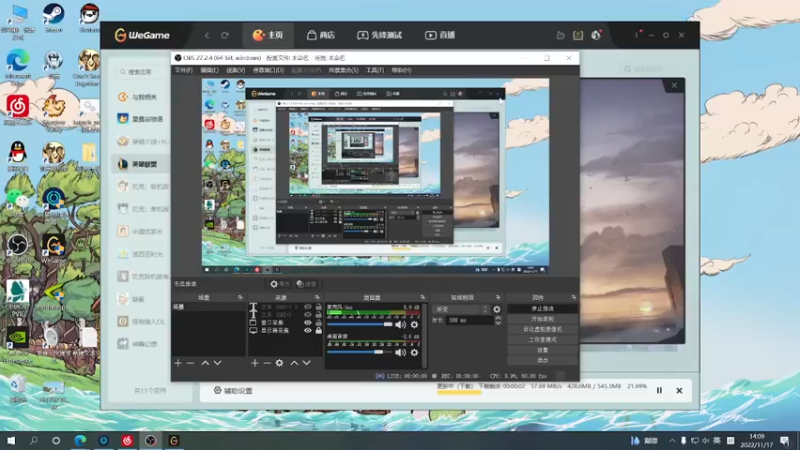The height and width of the screenshot is (450, 800).
Task: Adjust 桌面音频 volume slider
Action: (x=360, y=352)
